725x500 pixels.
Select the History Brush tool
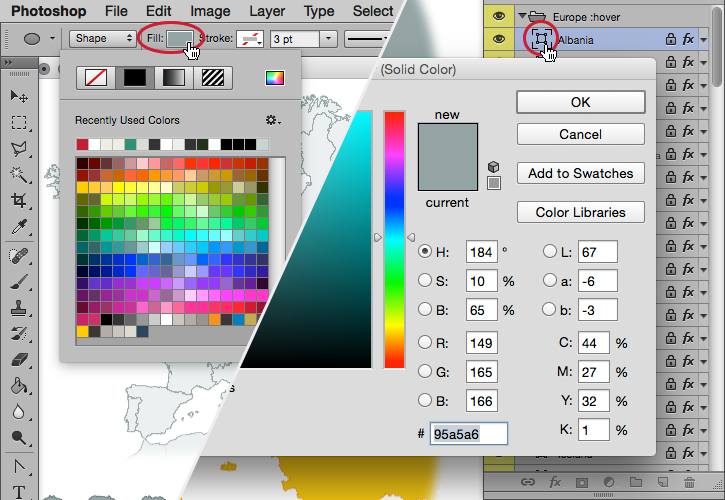click(x=19, y=333)
